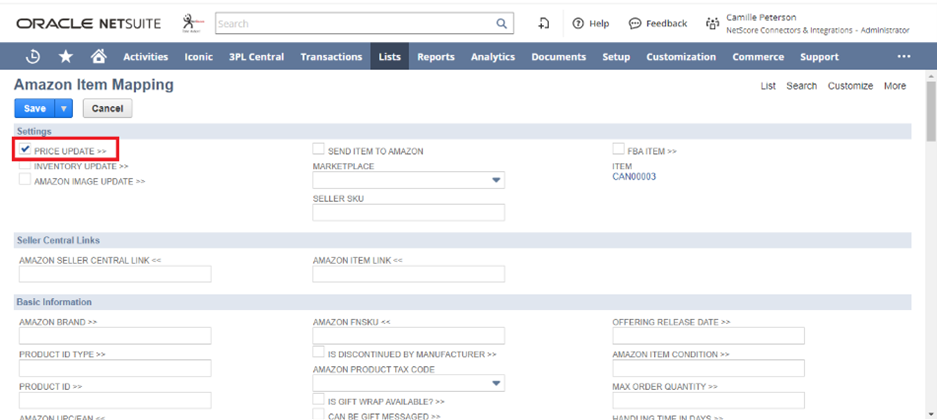Viewport: 937px width, 420px height.
Task: Click the Save button
Action: [35, 109]
